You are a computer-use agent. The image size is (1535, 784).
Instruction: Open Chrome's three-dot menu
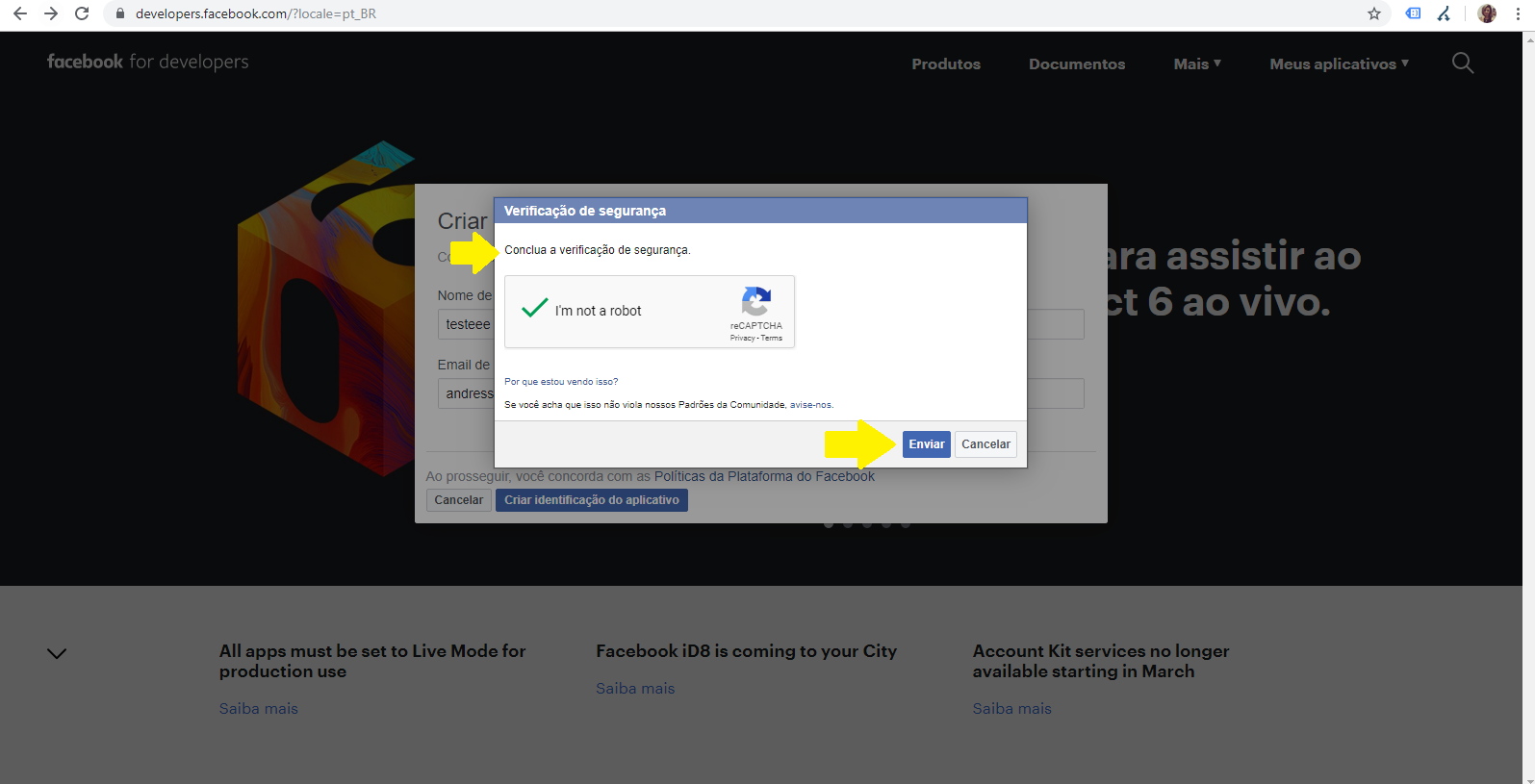pos(1518,13)
